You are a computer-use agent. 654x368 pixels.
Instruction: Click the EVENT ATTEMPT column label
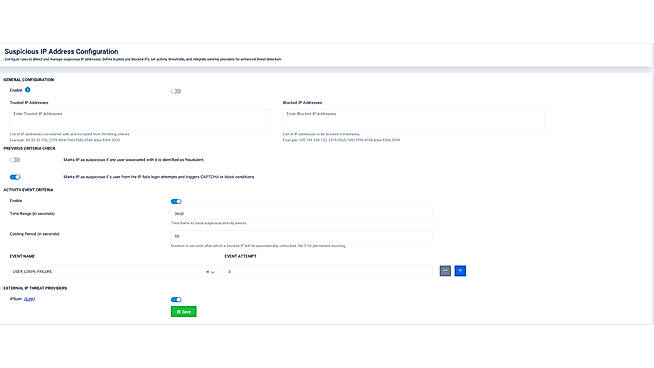coord(241,256)
